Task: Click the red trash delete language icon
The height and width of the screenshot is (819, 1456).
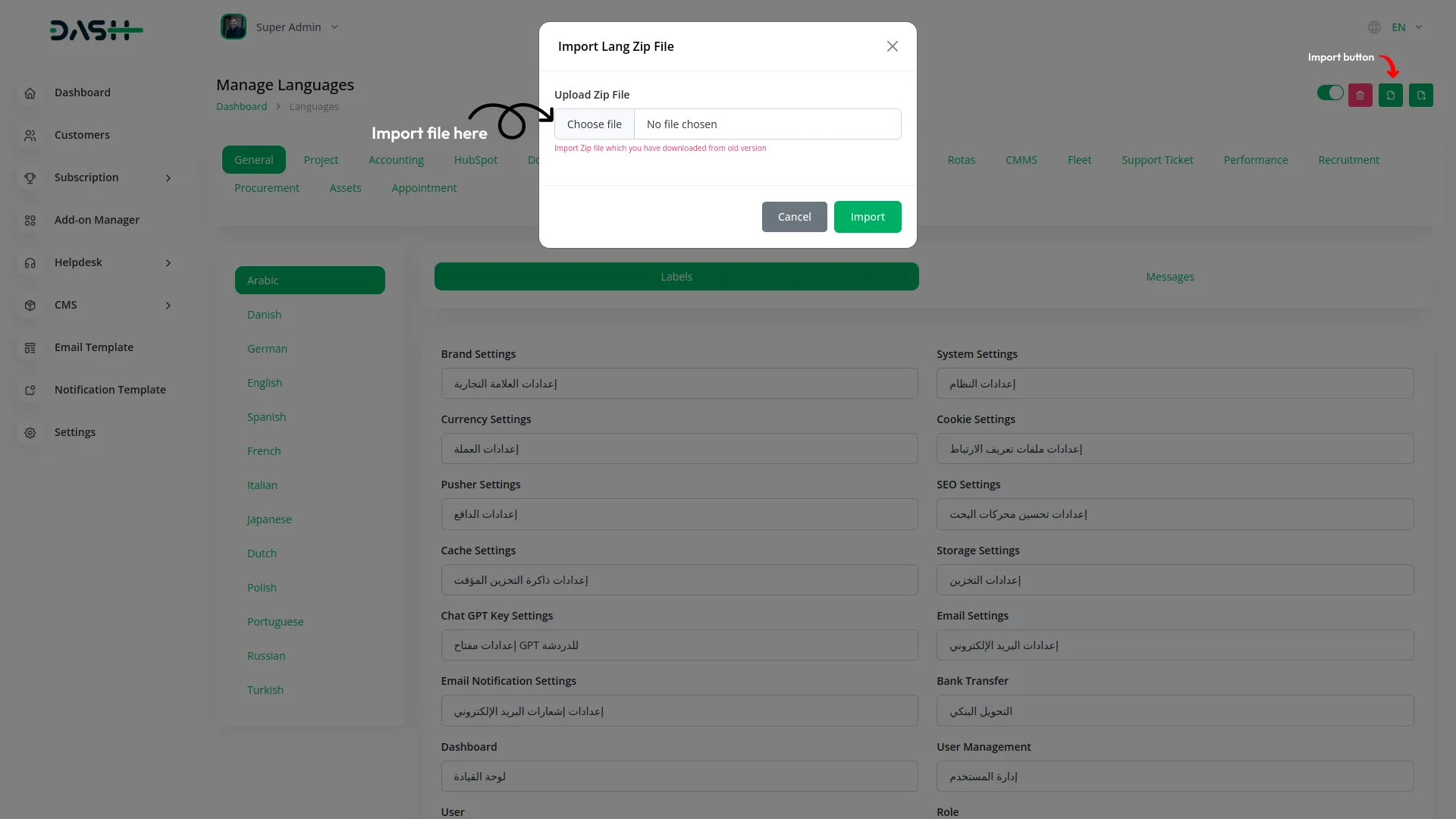Action: pyautogui.click(x=1360, y=96)
